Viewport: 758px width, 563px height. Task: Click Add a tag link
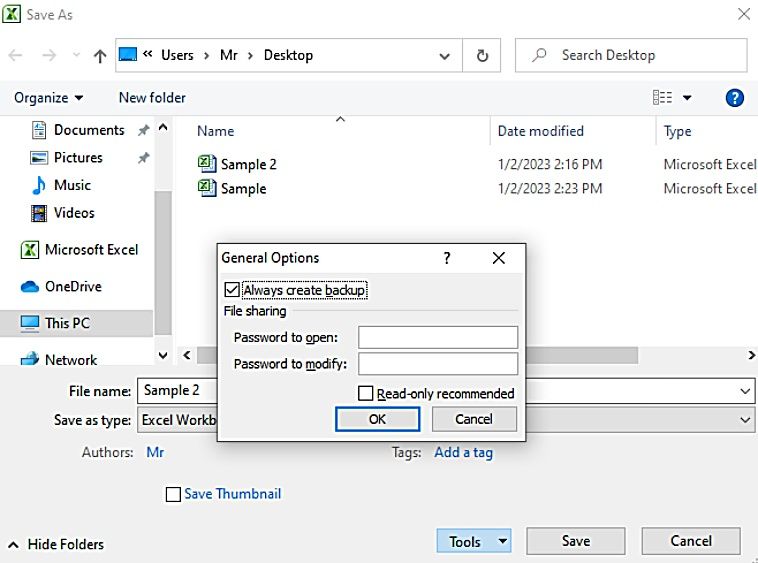pyautogui.click(x=463, y=452)
